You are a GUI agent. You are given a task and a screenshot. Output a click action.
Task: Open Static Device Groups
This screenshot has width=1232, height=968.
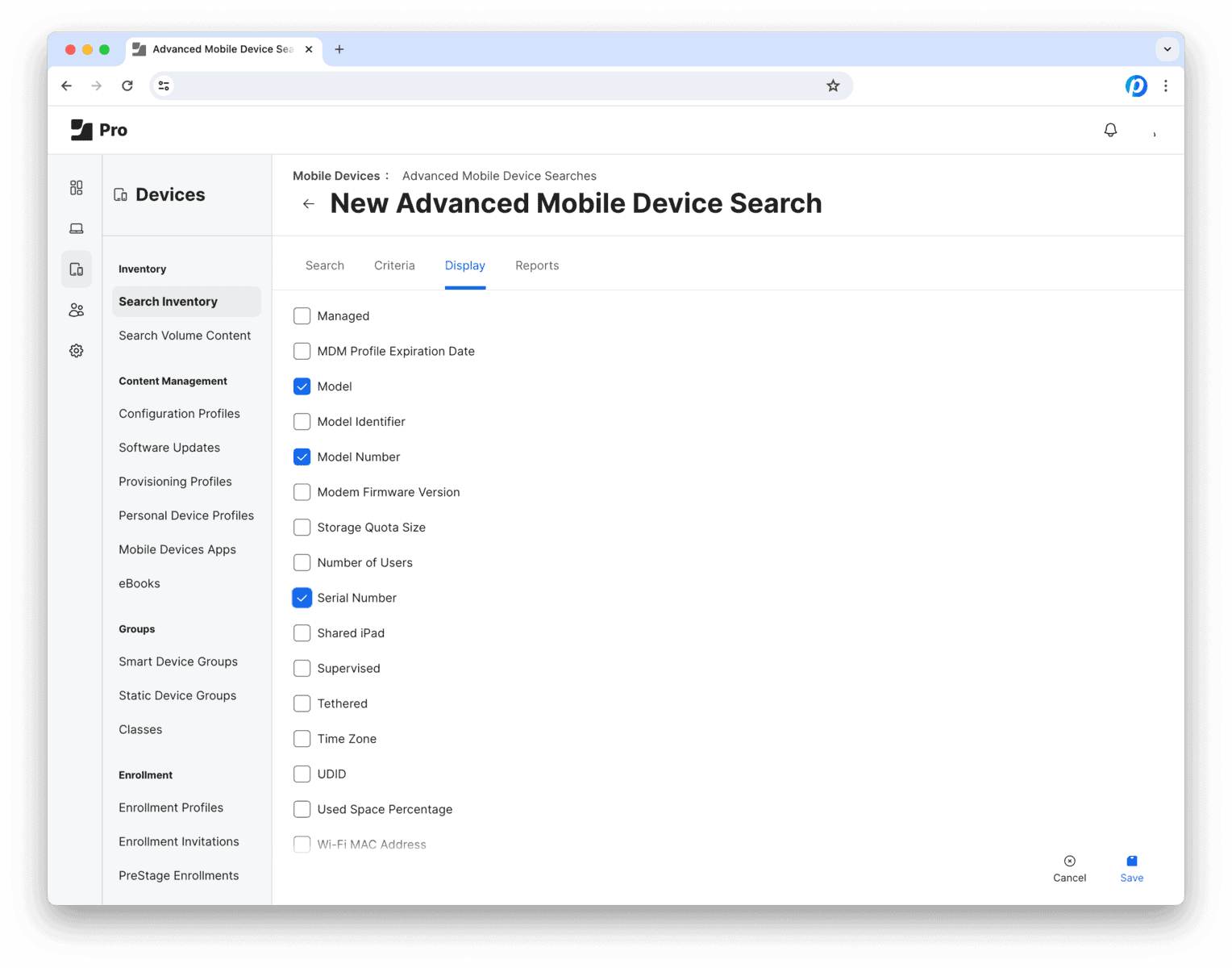(x=177, y=695)
